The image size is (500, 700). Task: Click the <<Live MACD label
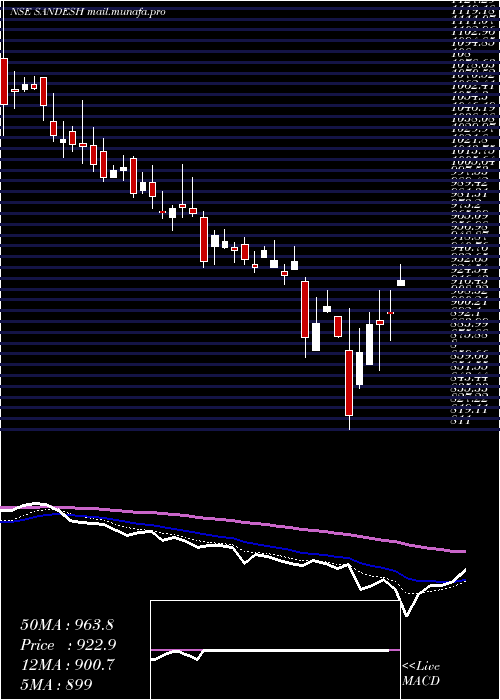(421, 674)
